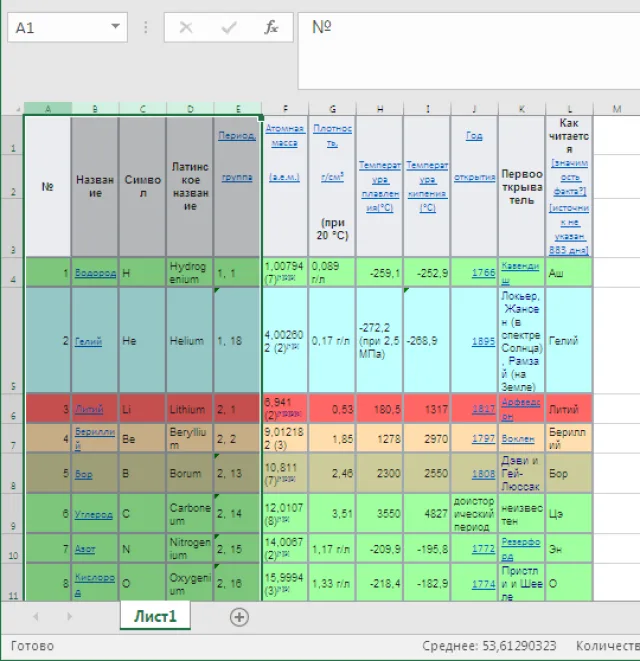Open the Углерод hyperlink

click(94, 514)
